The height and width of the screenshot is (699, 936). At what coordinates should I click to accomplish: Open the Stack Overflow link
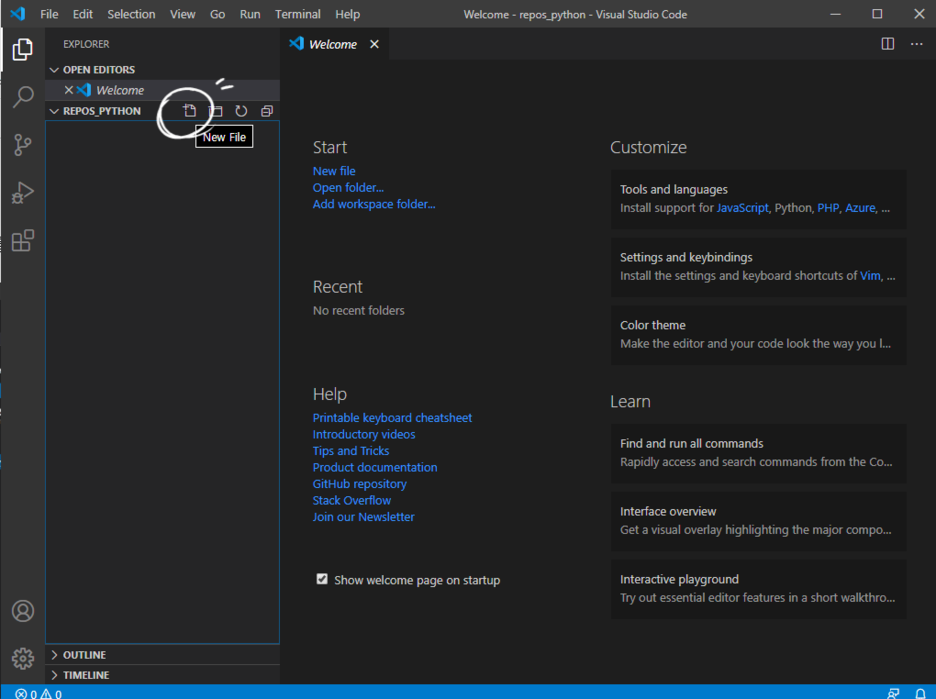352,500
